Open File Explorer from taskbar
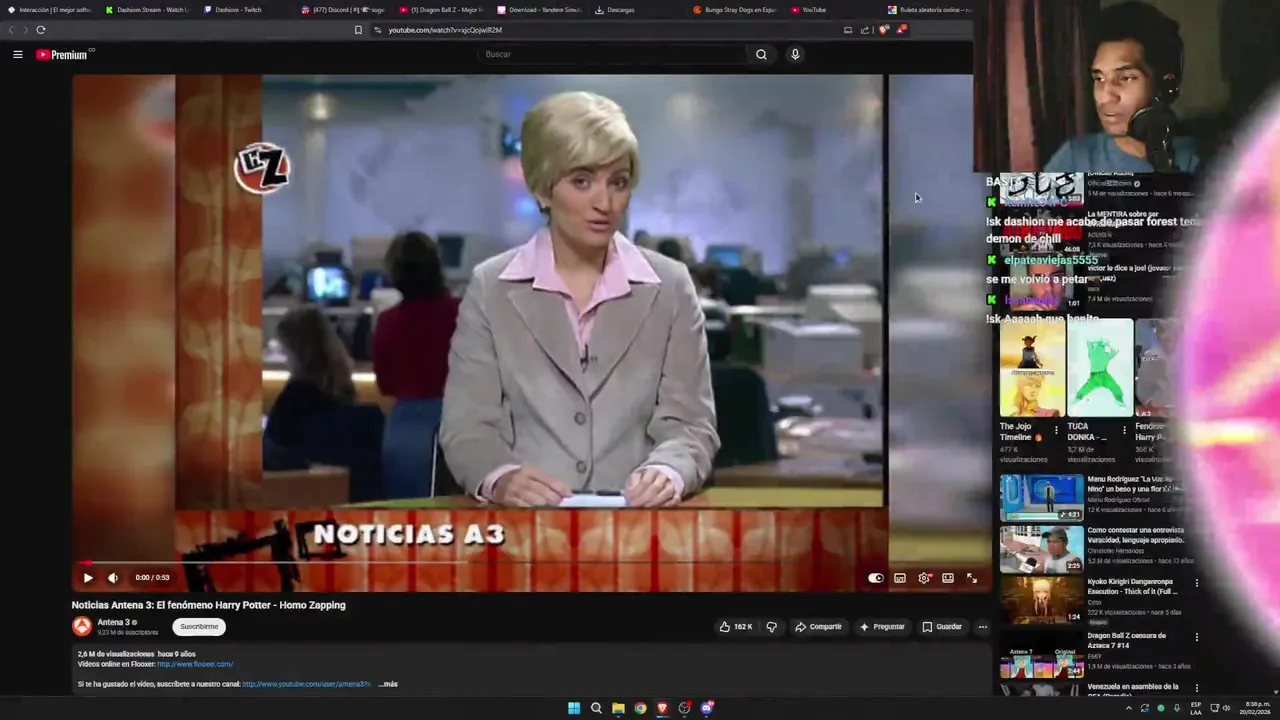This screenshot has width=1280, height=720. point(618,708)
